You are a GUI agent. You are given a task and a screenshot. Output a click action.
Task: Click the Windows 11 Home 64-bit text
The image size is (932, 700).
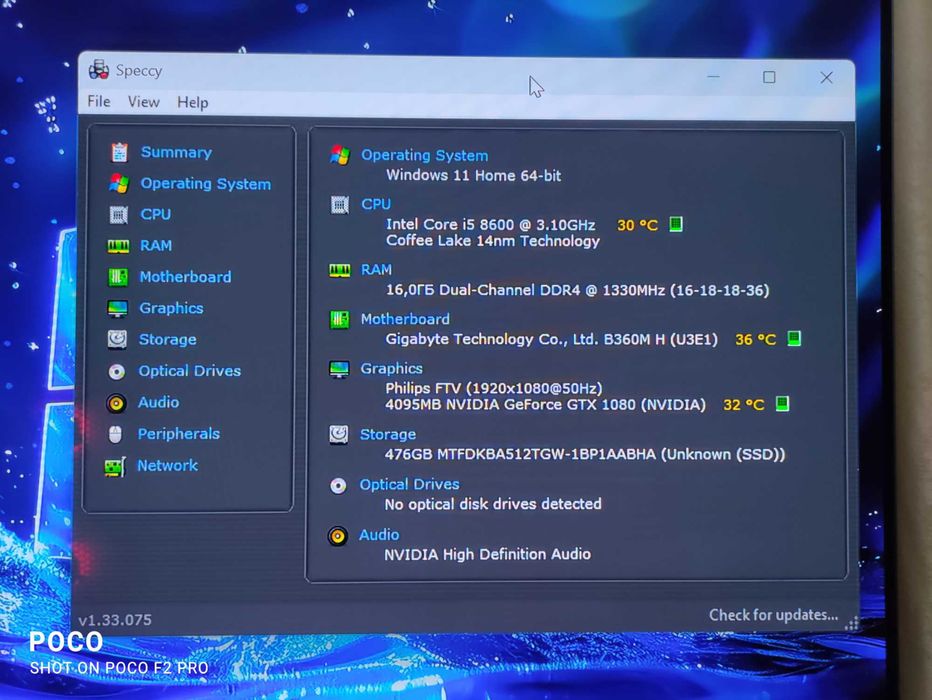click(x=474, y=176)
